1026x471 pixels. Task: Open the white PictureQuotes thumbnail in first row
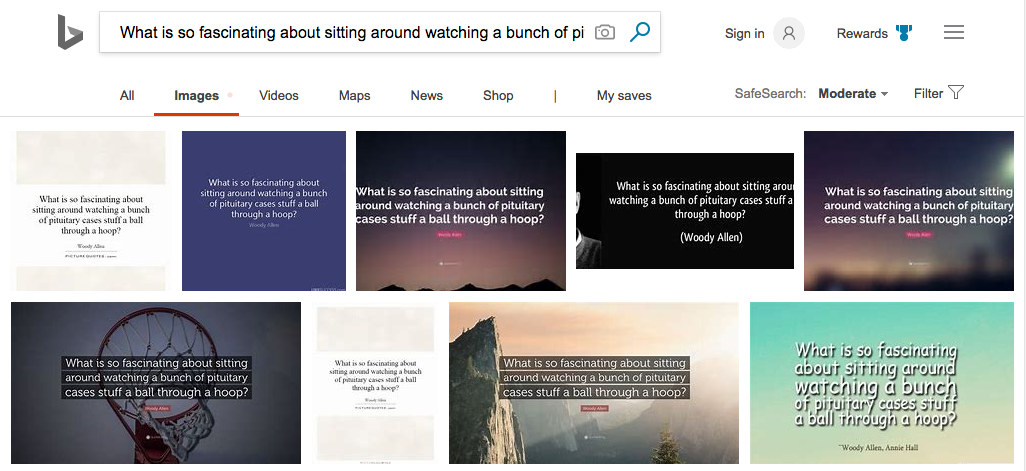point(91,211)
